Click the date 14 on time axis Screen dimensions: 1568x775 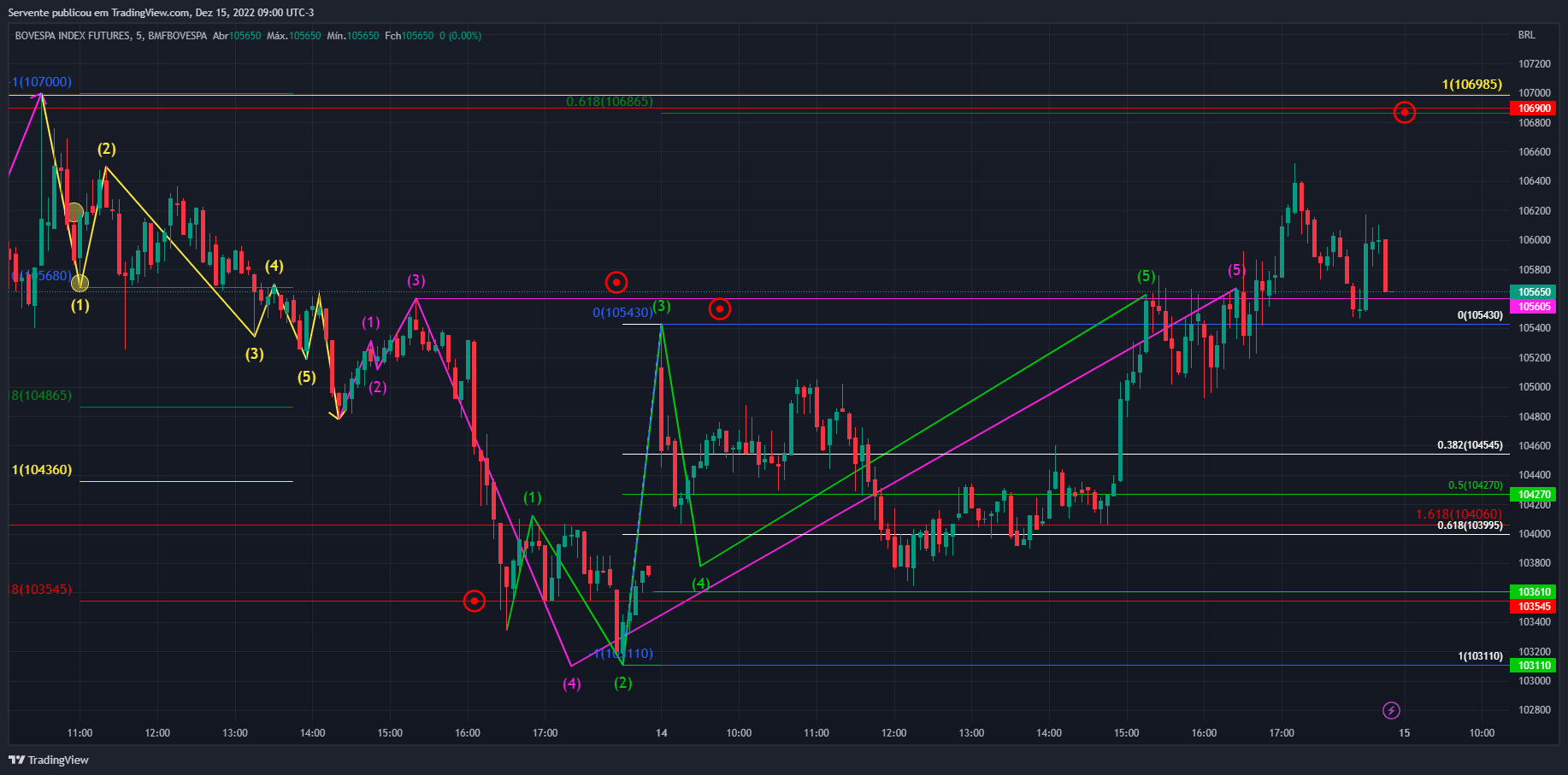661,732
